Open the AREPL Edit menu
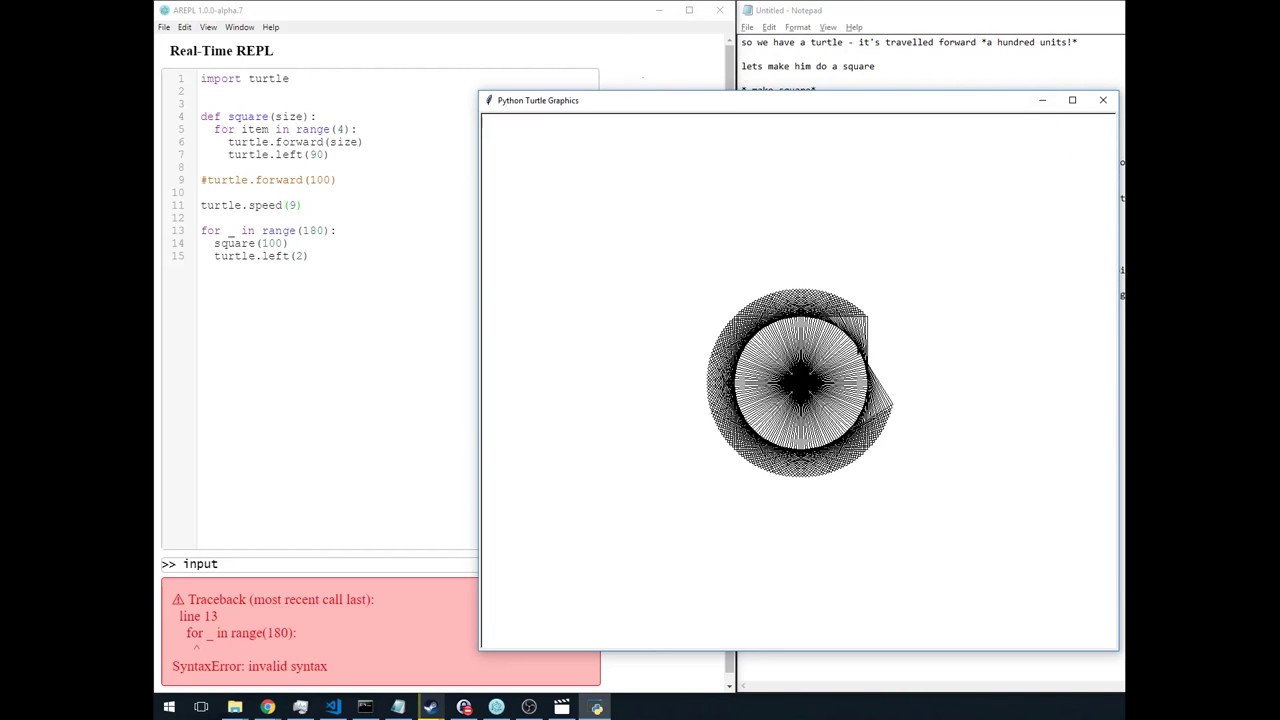Screen dimensions: 1280x720 [185, 27]
